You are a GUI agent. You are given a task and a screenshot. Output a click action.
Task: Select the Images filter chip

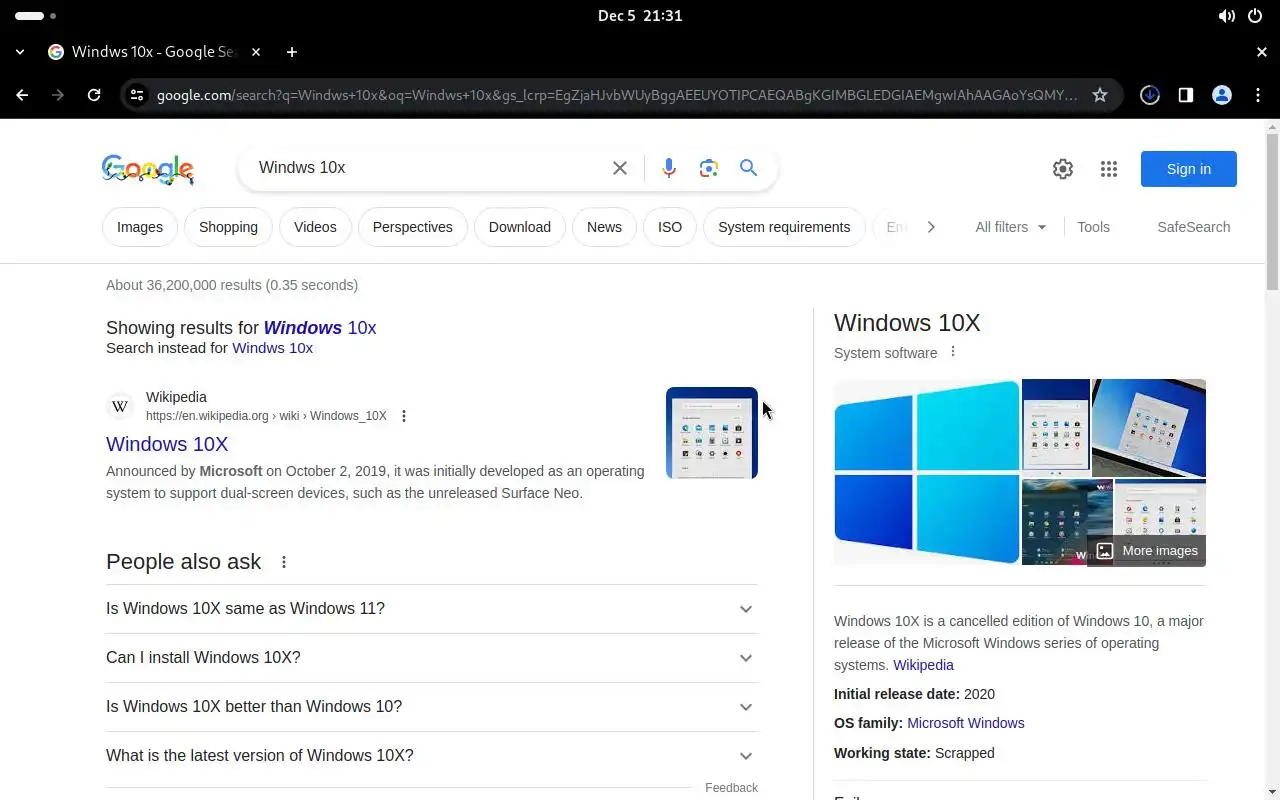(x=140, y=227)
